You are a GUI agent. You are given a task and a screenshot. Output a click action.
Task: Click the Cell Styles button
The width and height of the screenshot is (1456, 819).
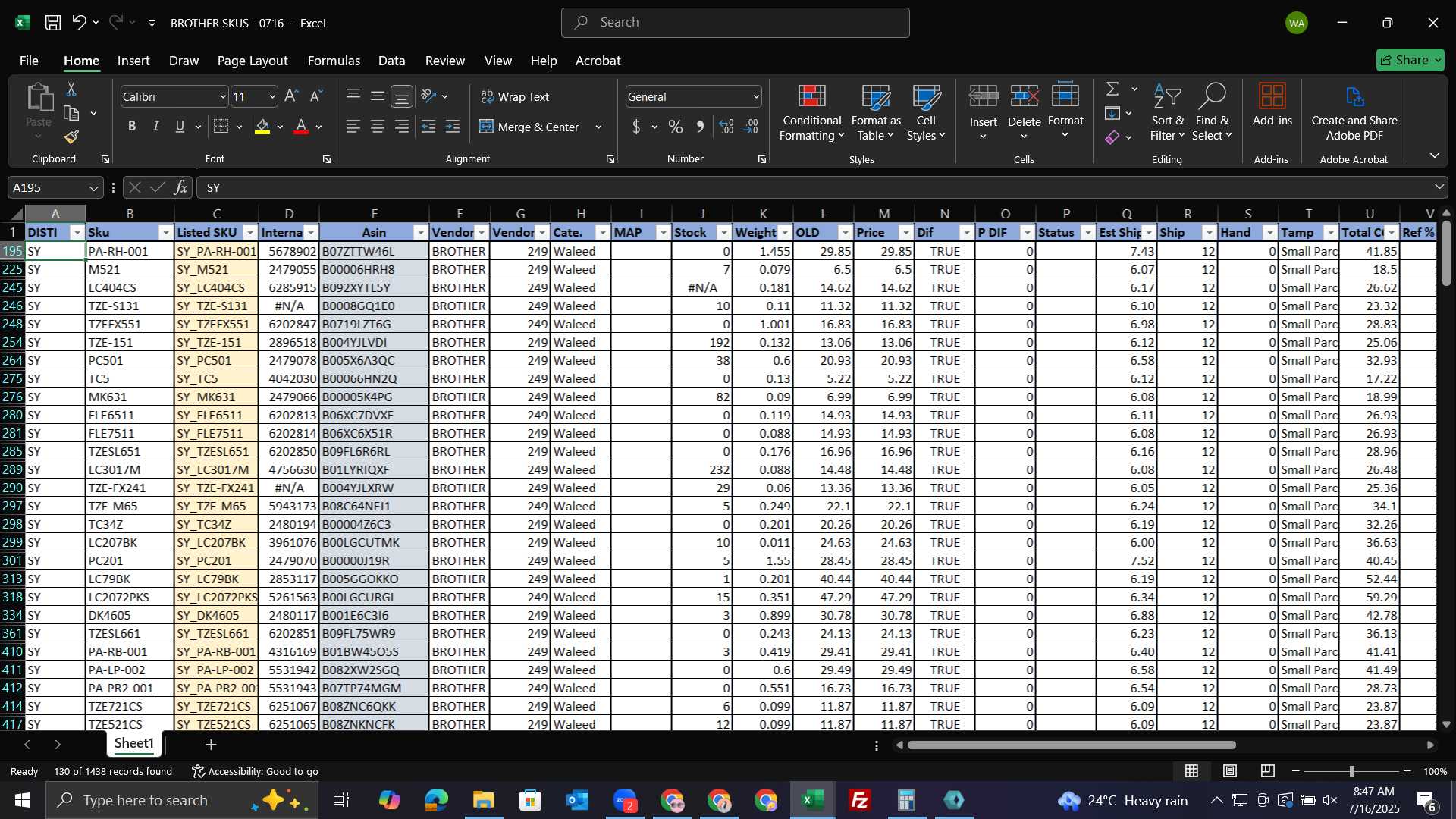point(926,112)
